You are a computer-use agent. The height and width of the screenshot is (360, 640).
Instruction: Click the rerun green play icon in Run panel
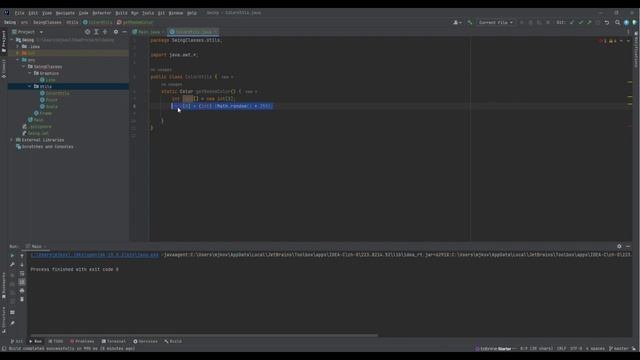(x=12, y=256)
